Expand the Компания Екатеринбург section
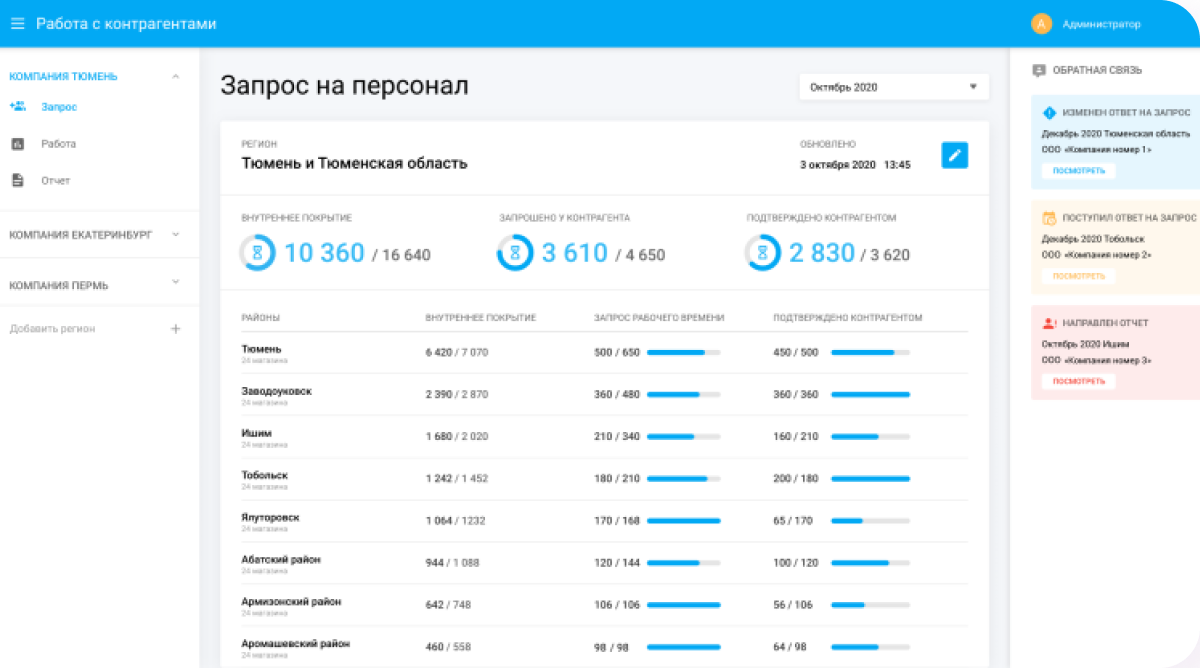The image size is (1200, 668). coord(176,235)
